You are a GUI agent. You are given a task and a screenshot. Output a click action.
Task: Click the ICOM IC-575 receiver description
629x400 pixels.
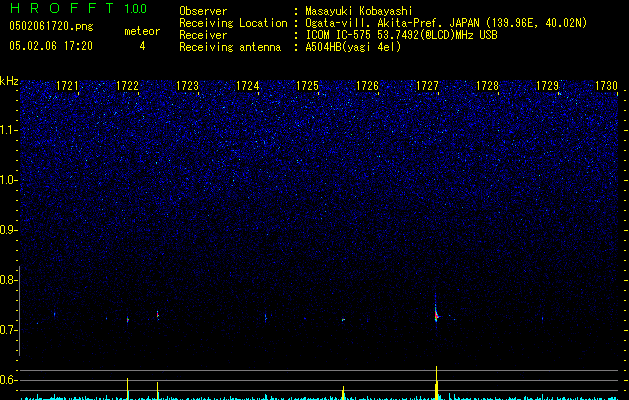point(401,35)
